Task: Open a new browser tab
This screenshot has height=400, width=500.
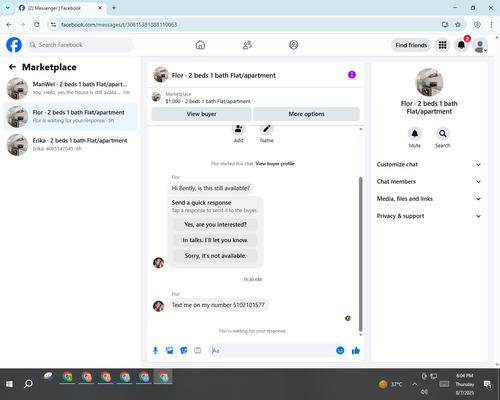Action: tap(114, 8)
